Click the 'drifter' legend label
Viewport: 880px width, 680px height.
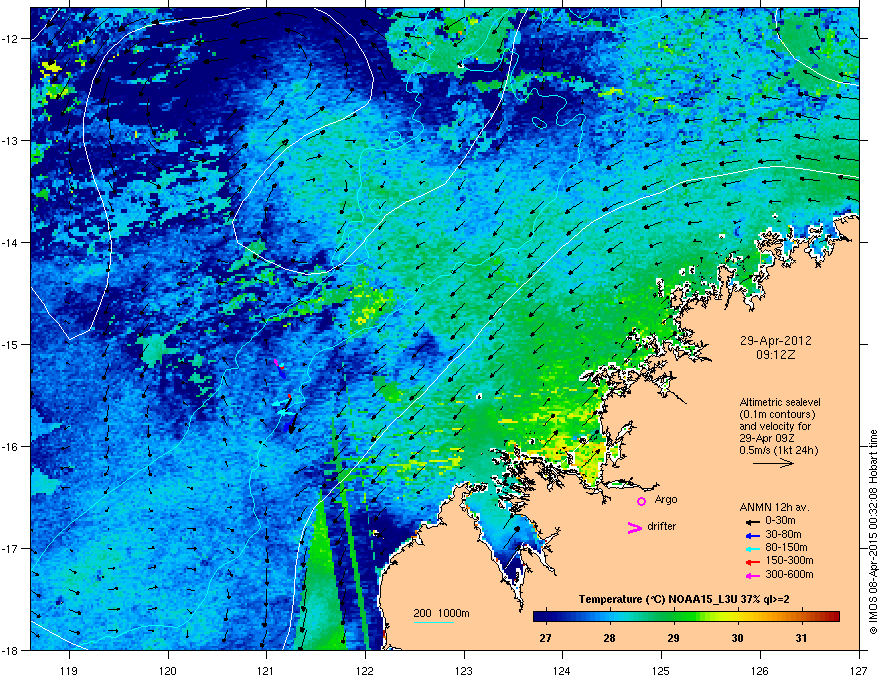[x=662, y=526]
